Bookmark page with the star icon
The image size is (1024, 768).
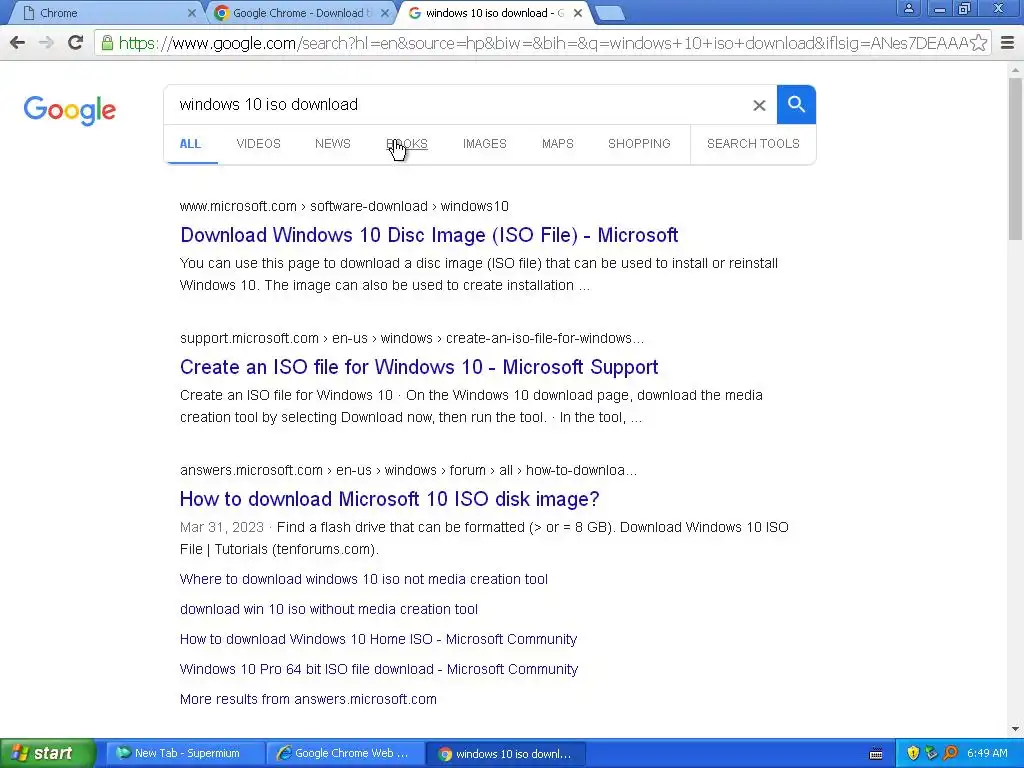pyautogui.click(x=978, y=43)
